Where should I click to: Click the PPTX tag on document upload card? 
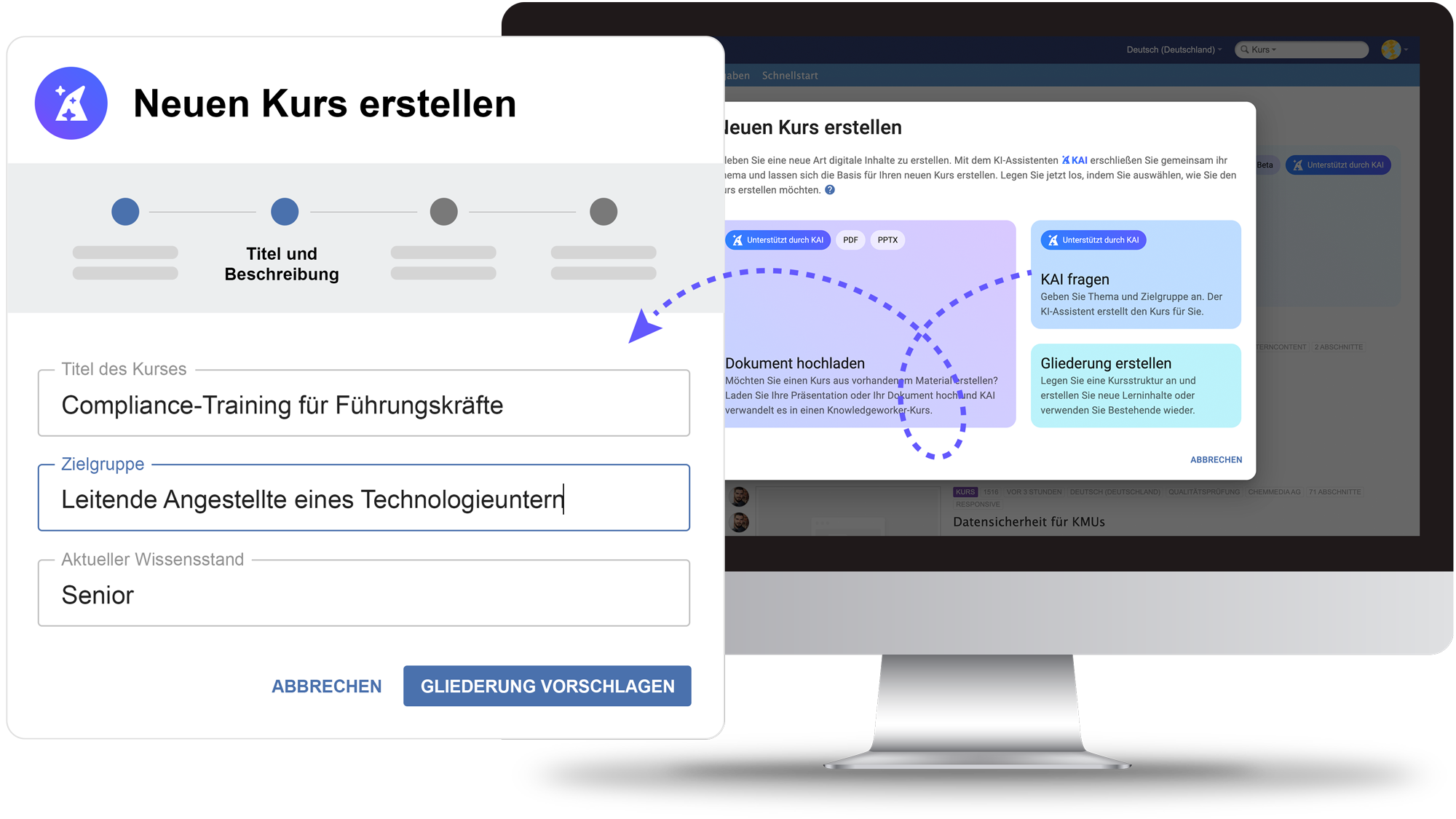pyautogui.click(x=887, y=240)
